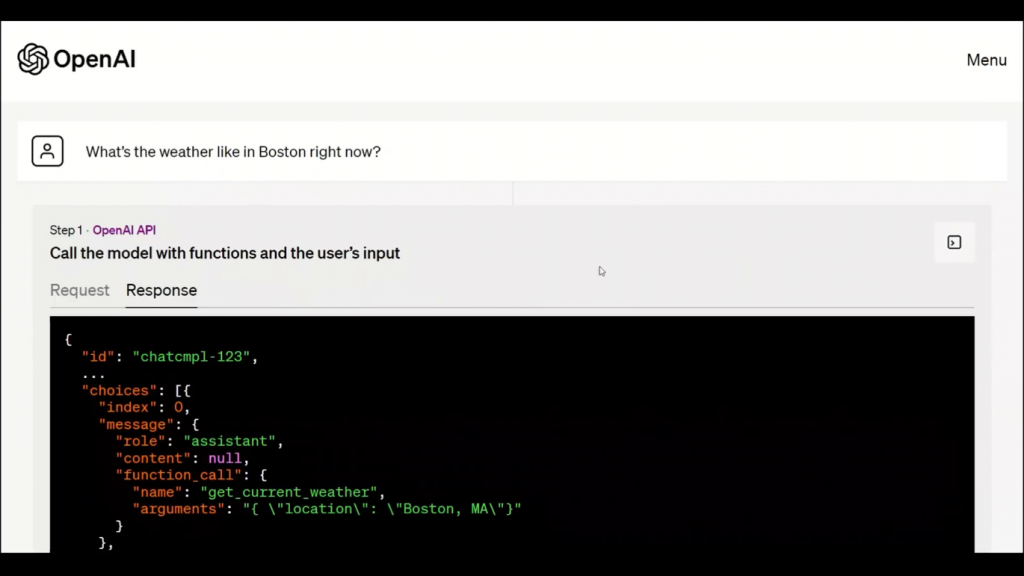The width and height of the screenshot is (1024, 576).
Task: Click the OpenAI logo
Action: coord(76,59)
